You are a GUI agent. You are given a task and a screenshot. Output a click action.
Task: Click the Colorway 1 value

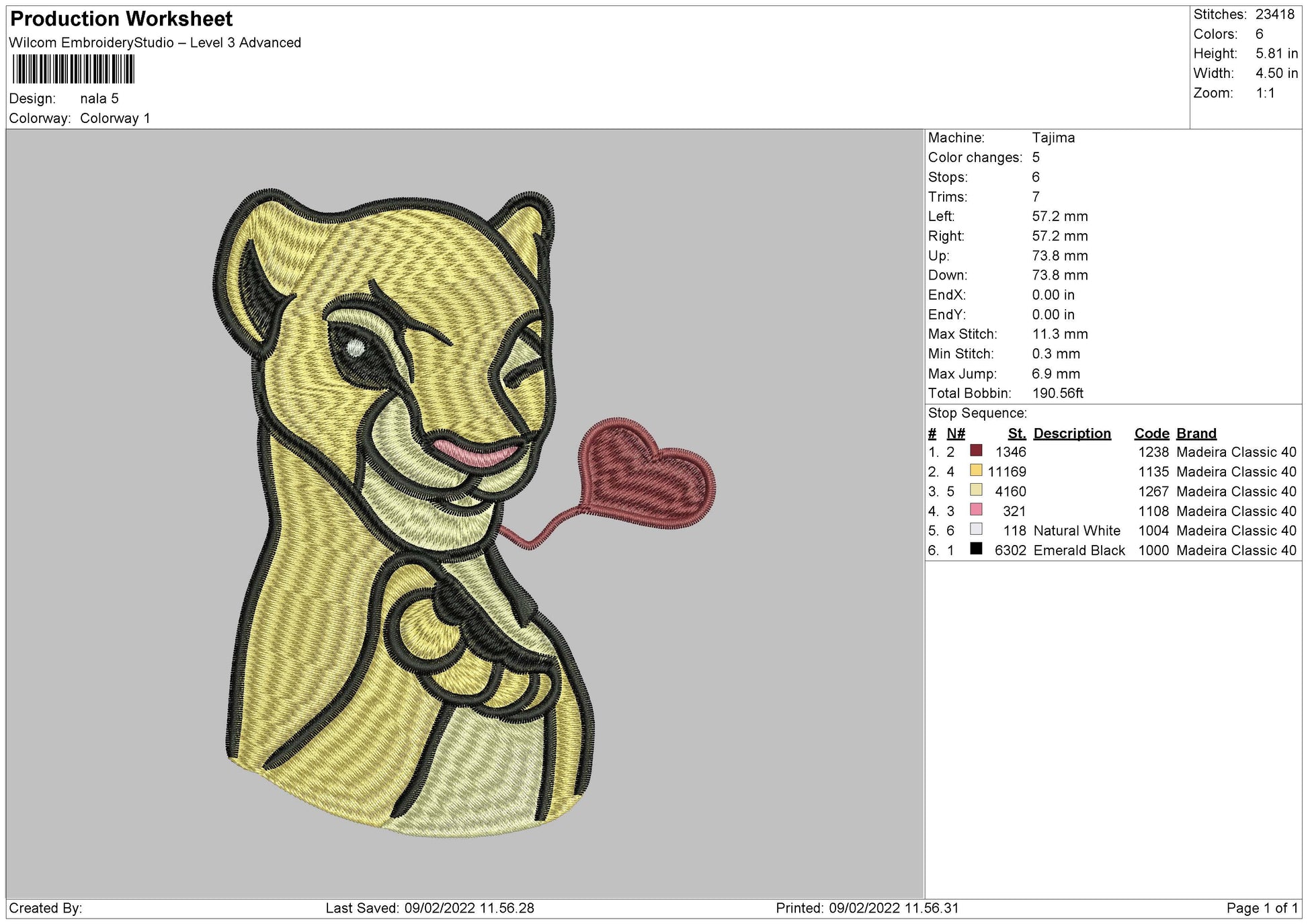115,118
